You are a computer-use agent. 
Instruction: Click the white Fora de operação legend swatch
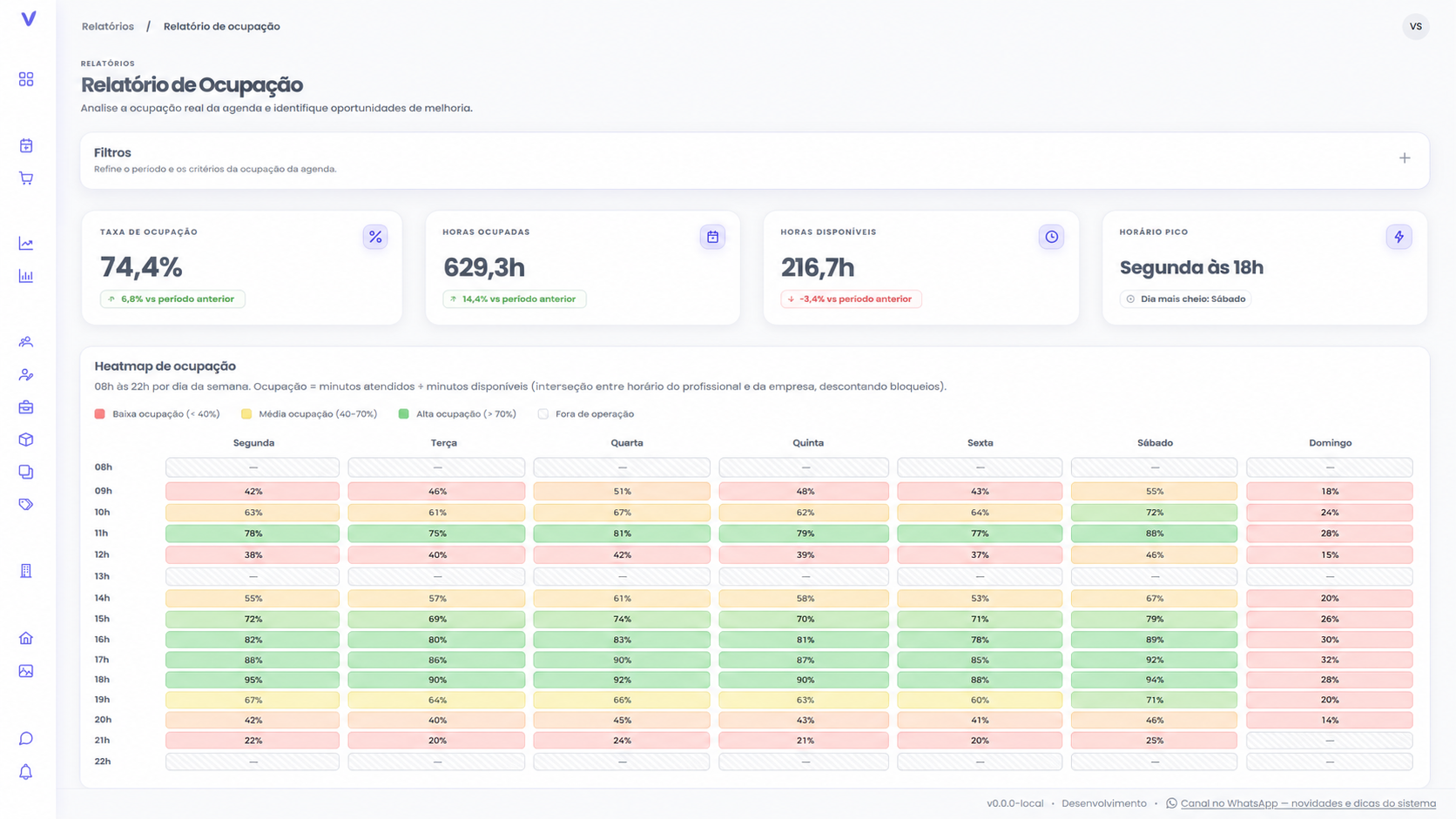pyautogui.click(x=543, y=414)
